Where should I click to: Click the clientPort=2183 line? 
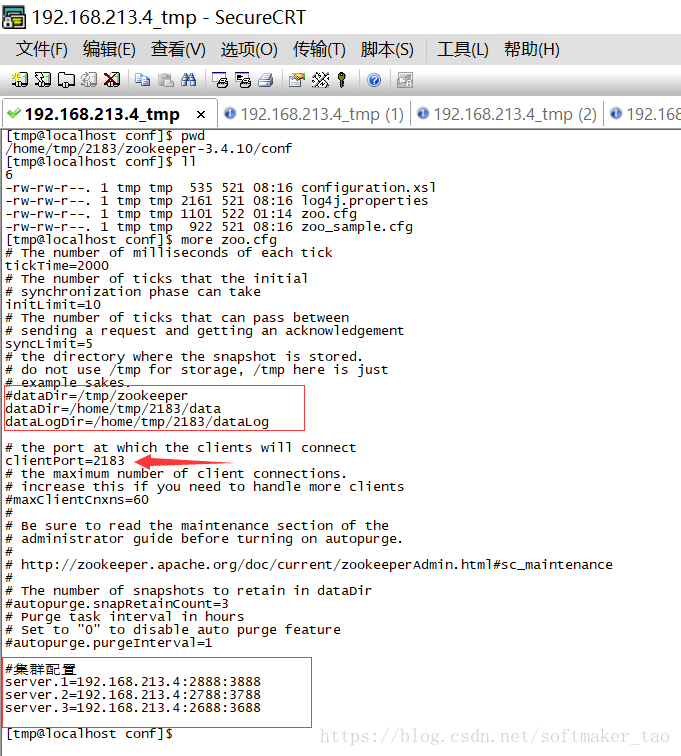coord(65,460)
